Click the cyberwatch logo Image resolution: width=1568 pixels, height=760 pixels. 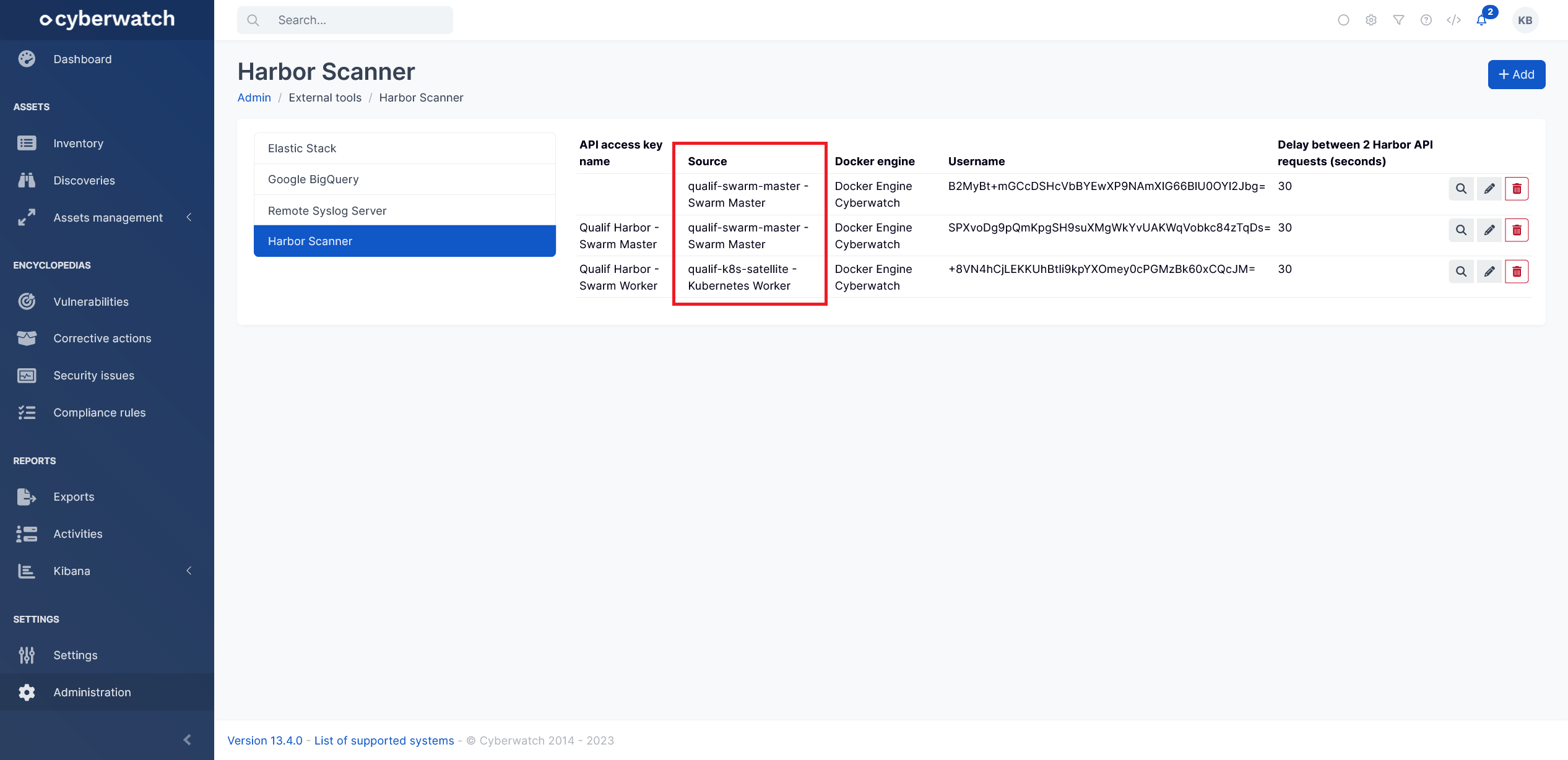point(107,20)
